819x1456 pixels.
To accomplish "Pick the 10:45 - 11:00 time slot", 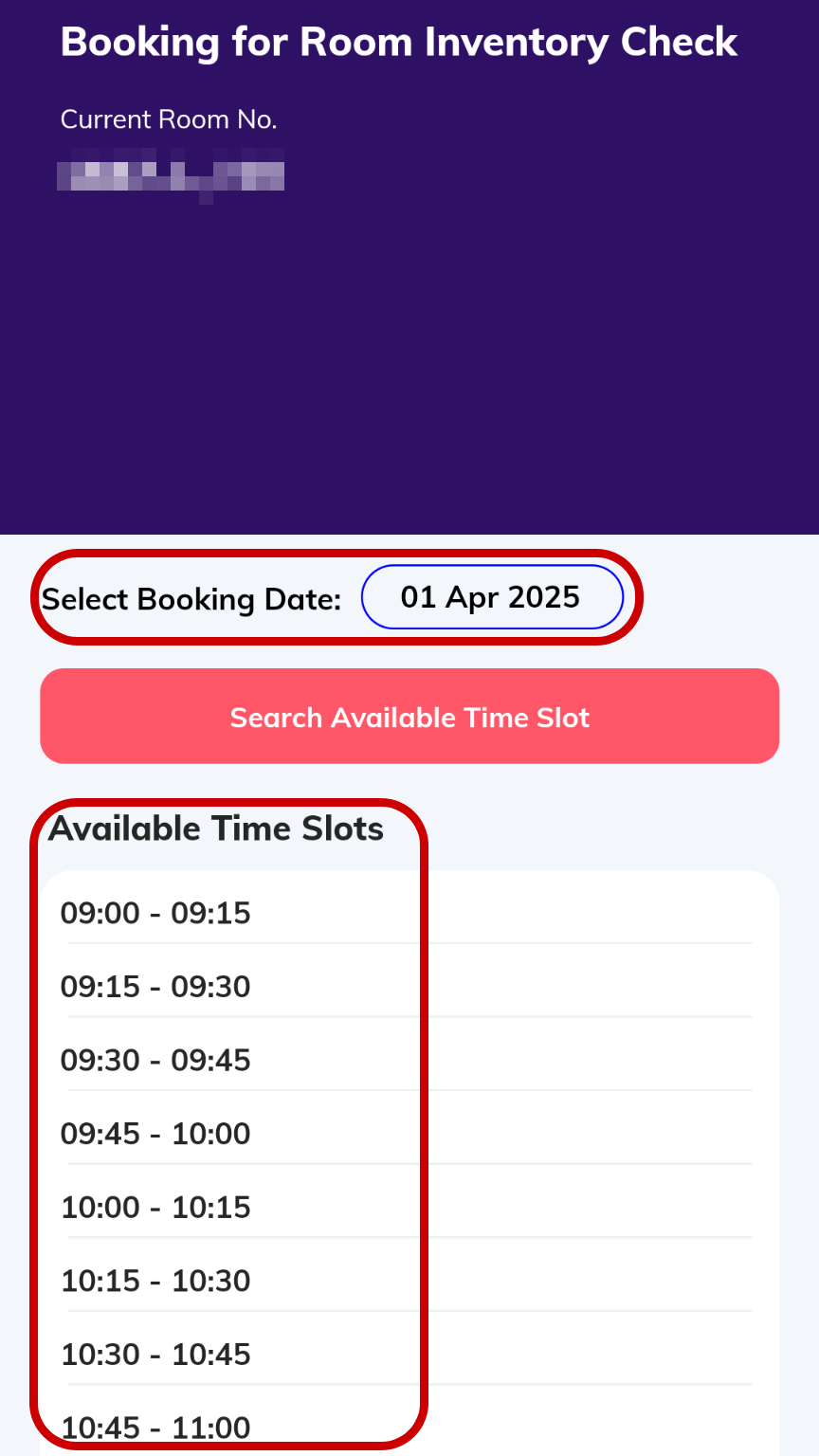I will coord(155,1427).
